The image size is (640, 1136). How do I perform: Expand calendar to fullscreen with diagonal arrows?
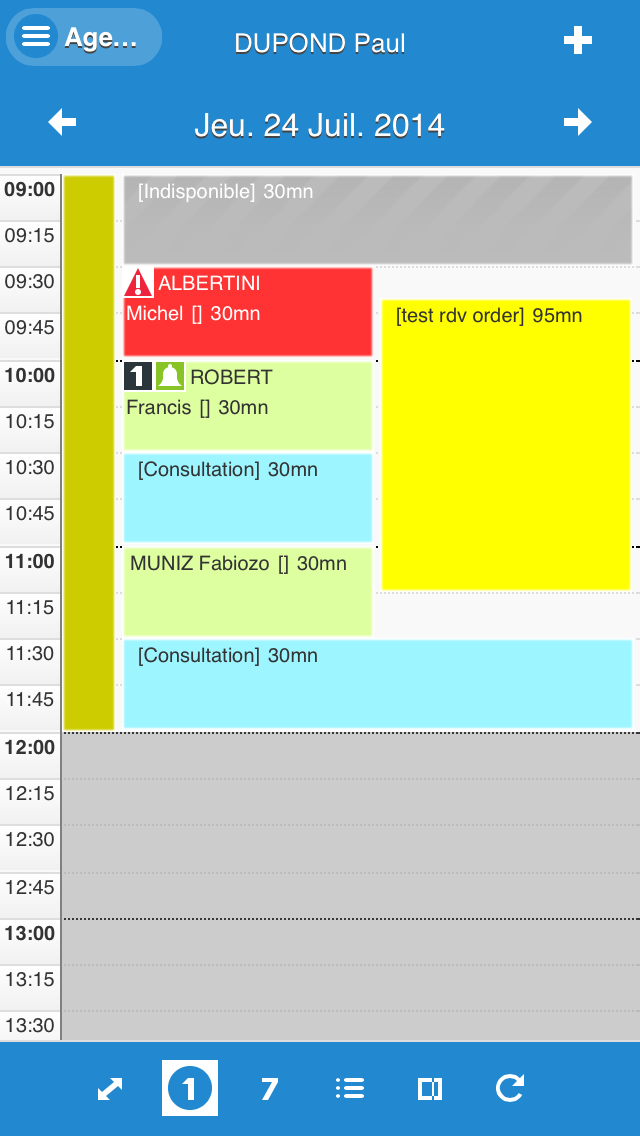click(110, 1089)
